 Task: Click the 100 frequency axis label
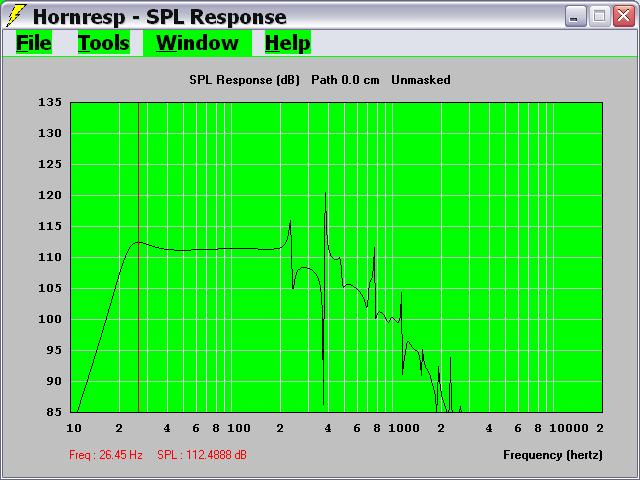(239, 428)
